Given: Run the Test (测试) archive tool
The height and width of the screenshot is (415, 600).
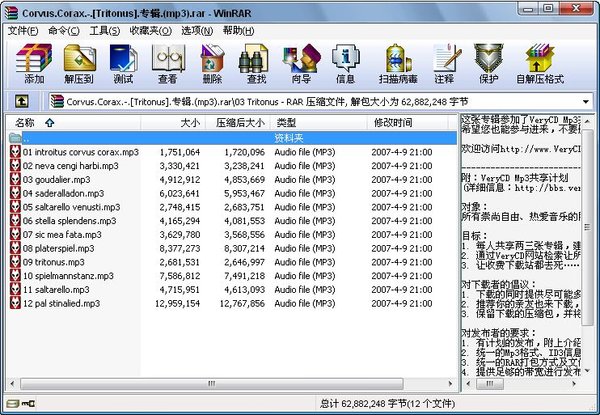Looking at the screenshot, I should click(123, 63).
